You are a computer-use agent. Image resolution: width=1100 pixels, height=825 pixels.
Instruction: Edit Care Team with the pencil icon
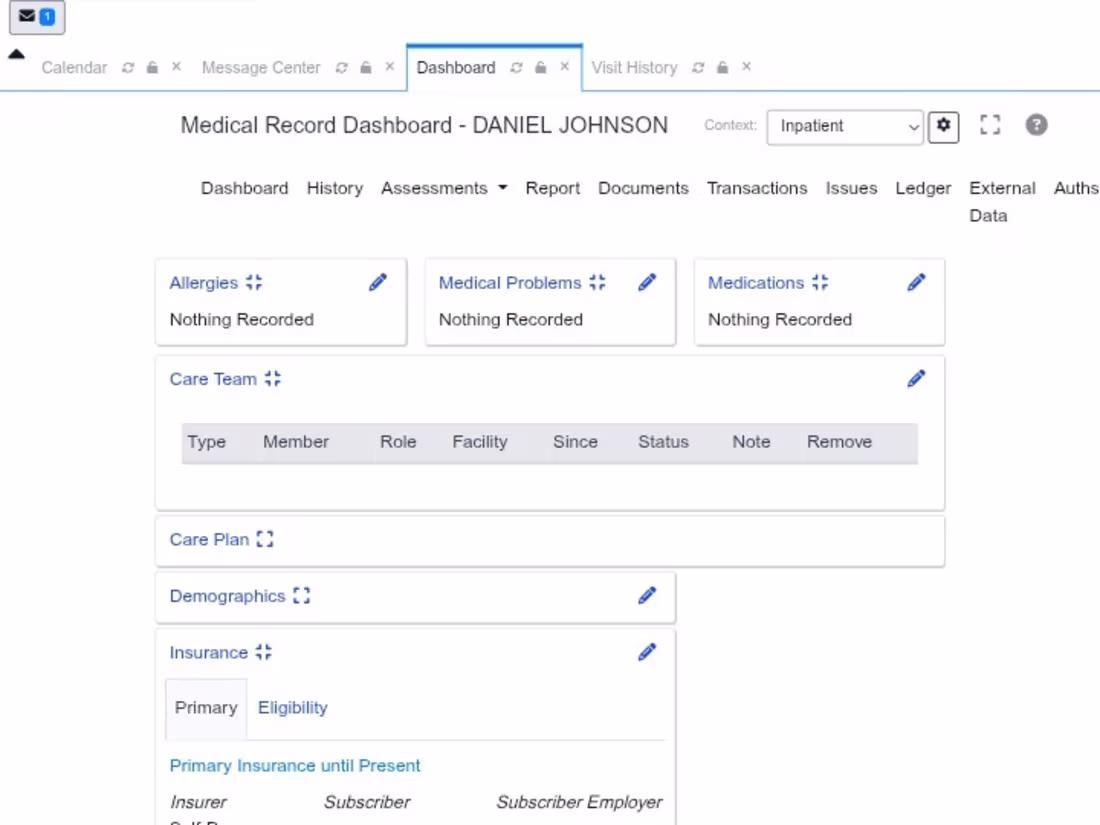tap(916, 379)
